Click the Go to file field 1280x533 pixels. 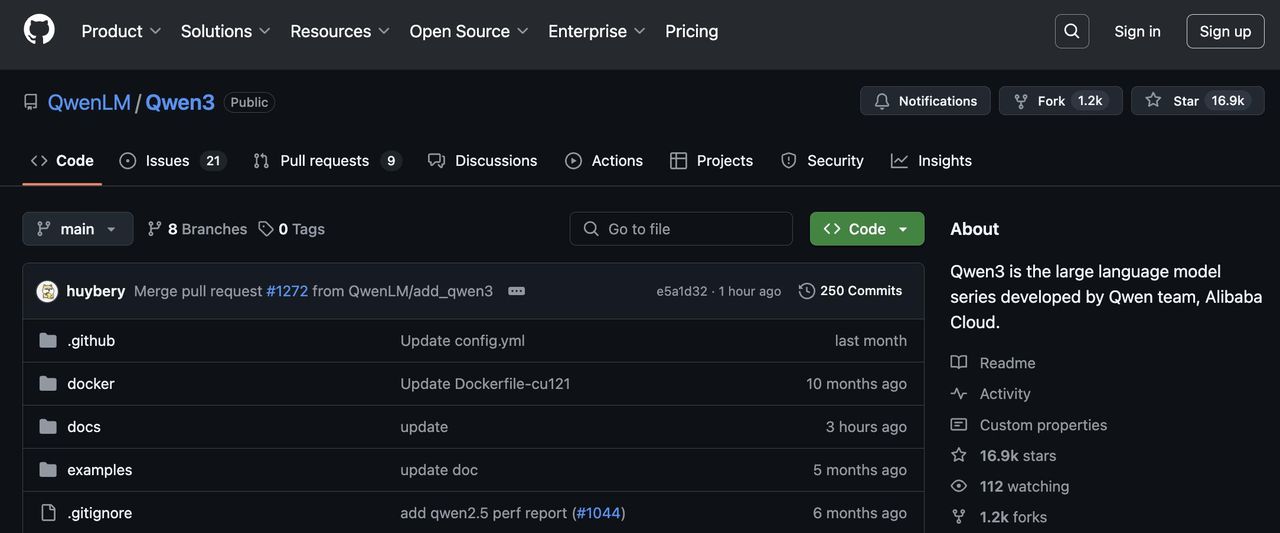pyautogui.click(x=681, y=229)
